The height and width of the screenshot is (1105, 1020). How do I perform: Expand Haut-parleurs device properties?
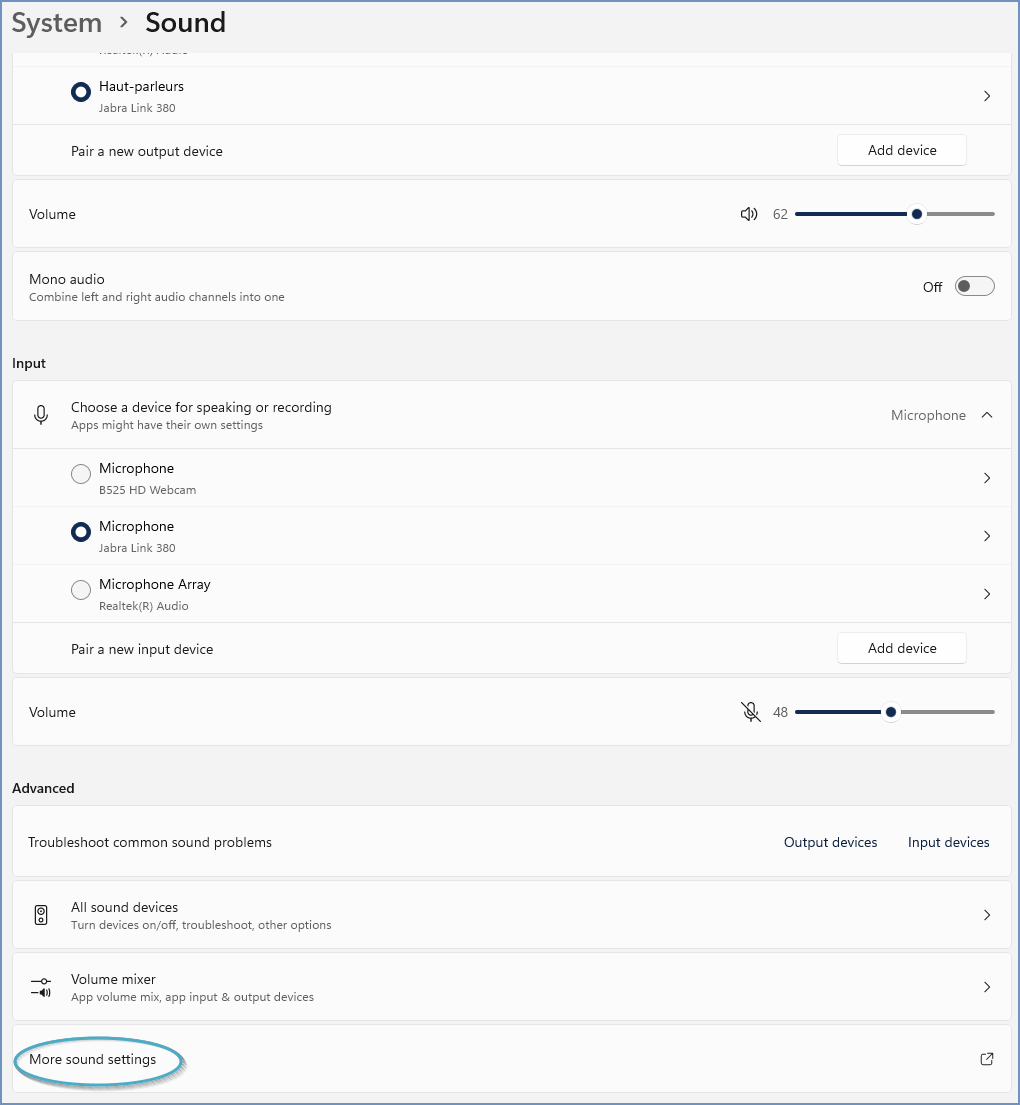(x=987, y=95)
